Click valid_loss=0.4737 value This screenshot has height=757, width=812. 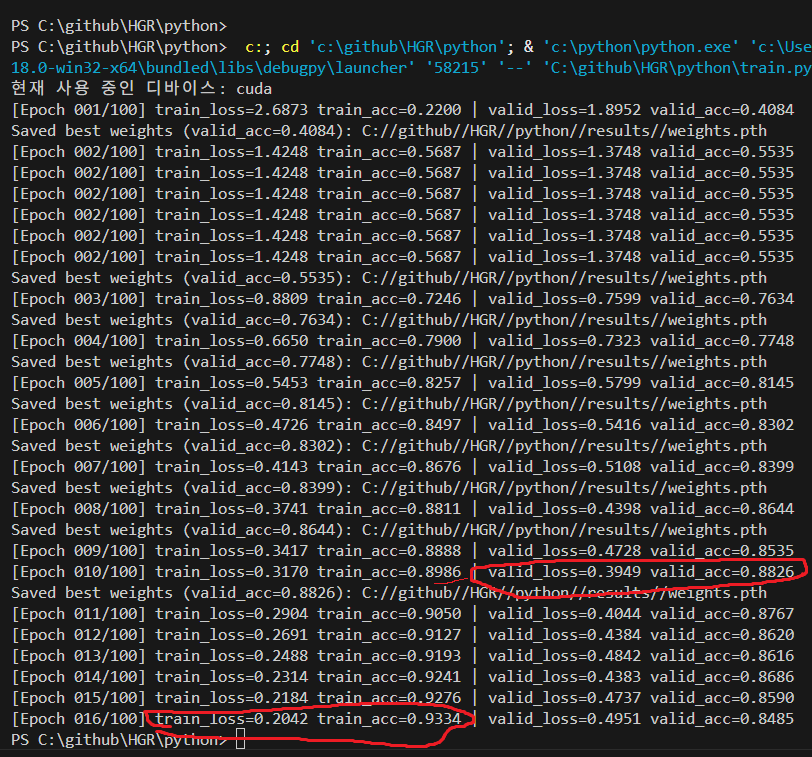(564, 698)
